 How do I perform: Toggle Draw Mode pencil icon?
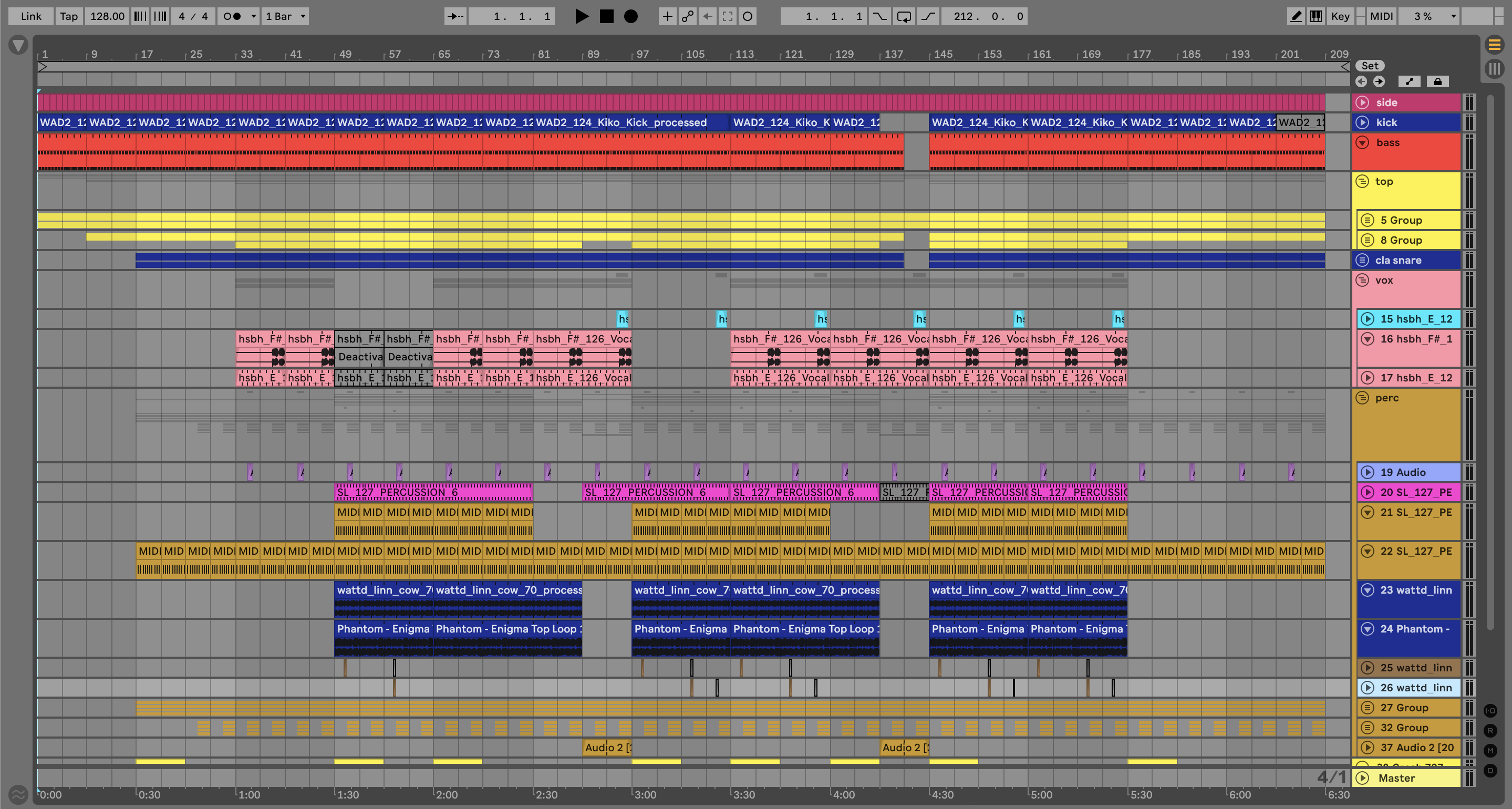point(1296,16)
